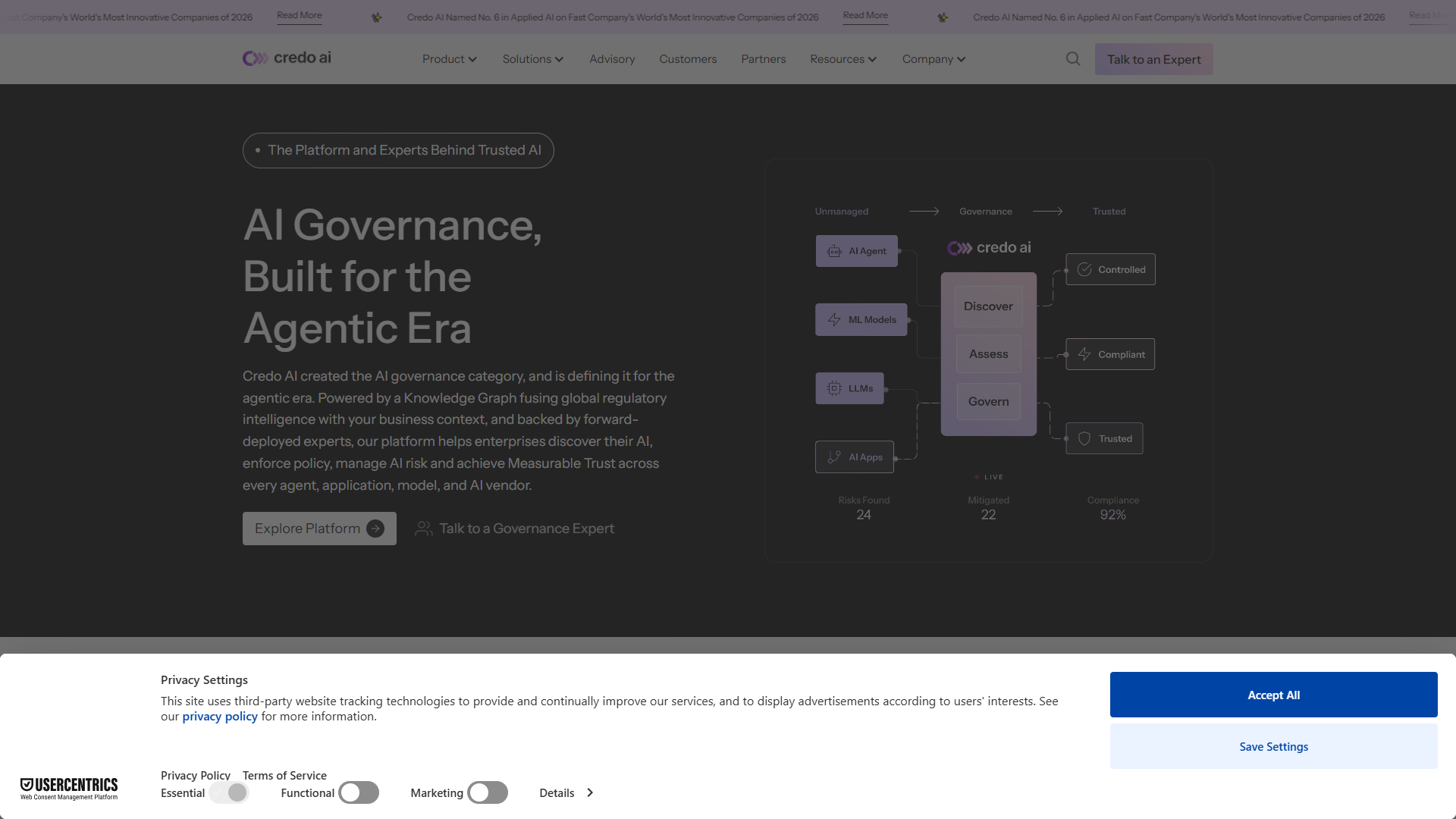Enable the Functional cookies switch
Screen dimensions: 1456x819
[359, 793]
